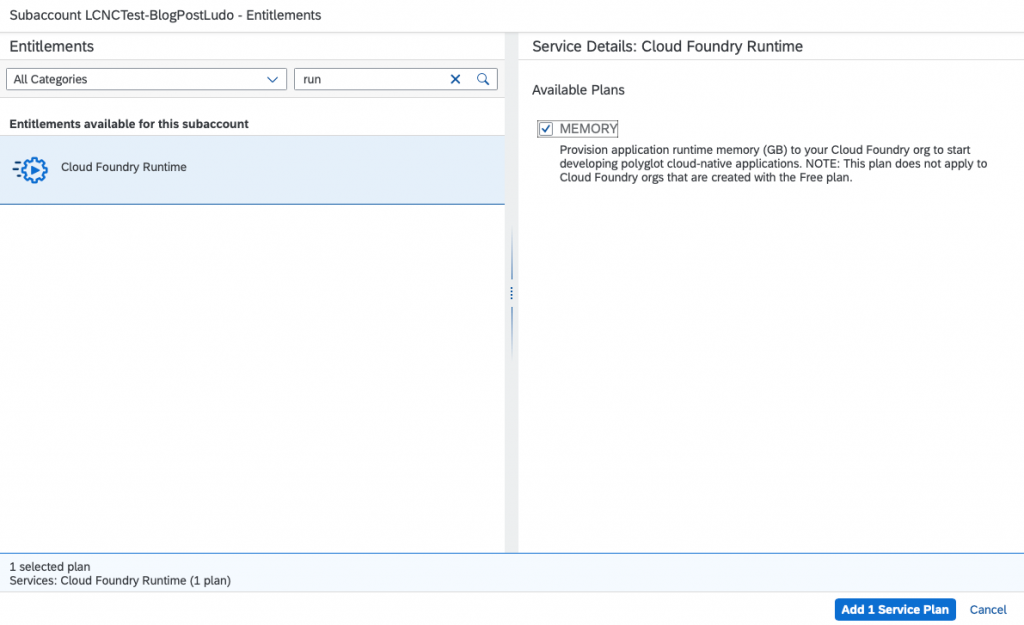Select the Cloud Foundry Runtime entitlement row
This screenshot has height=625, width=1024.
[x=252, y=170]
